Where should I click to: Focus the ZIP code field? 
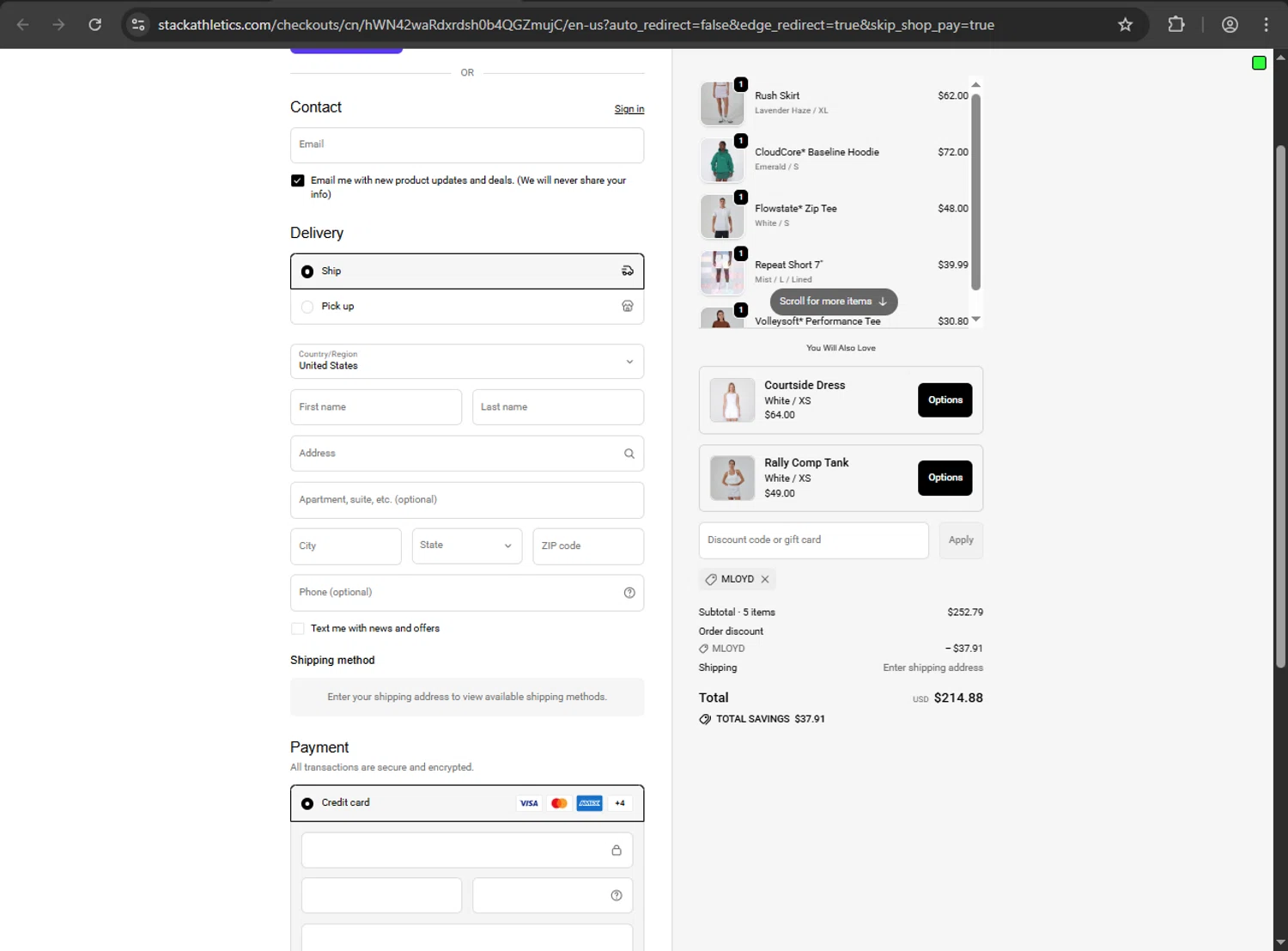pyautogui.click(x=588, y=546)
